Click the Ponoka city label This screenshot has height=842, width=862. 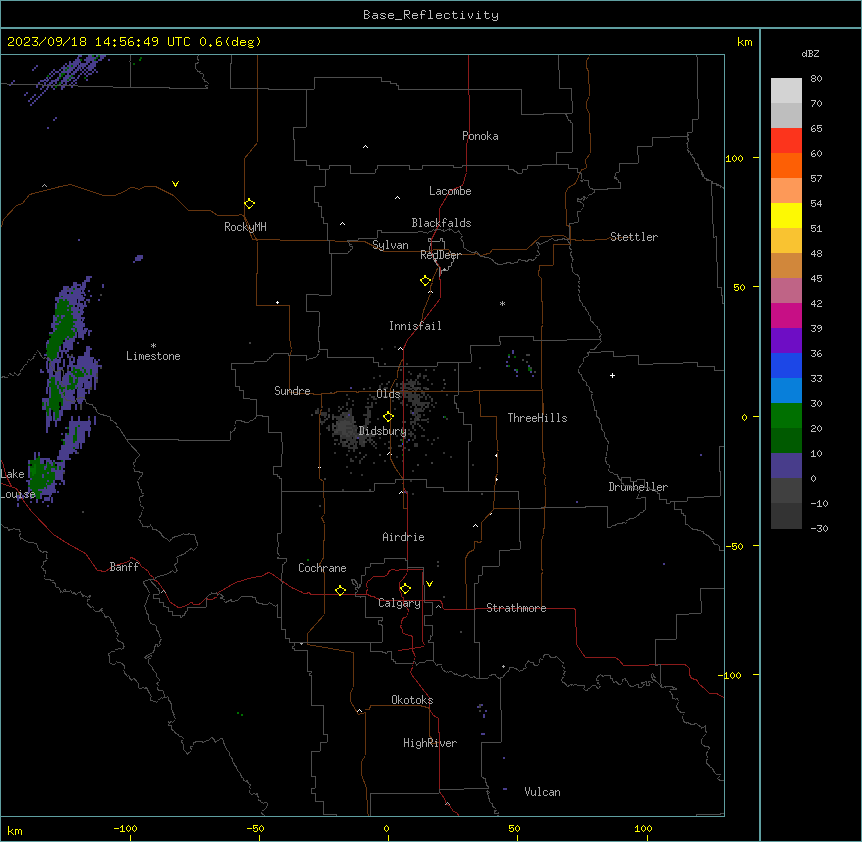(x=480, y=136)
